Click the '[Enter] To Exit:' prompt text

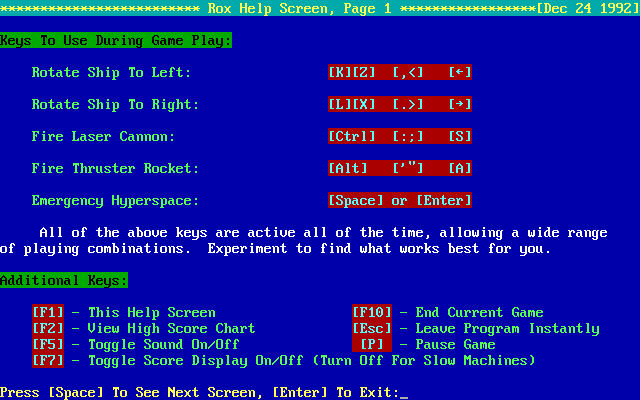(x=336, y=392)
